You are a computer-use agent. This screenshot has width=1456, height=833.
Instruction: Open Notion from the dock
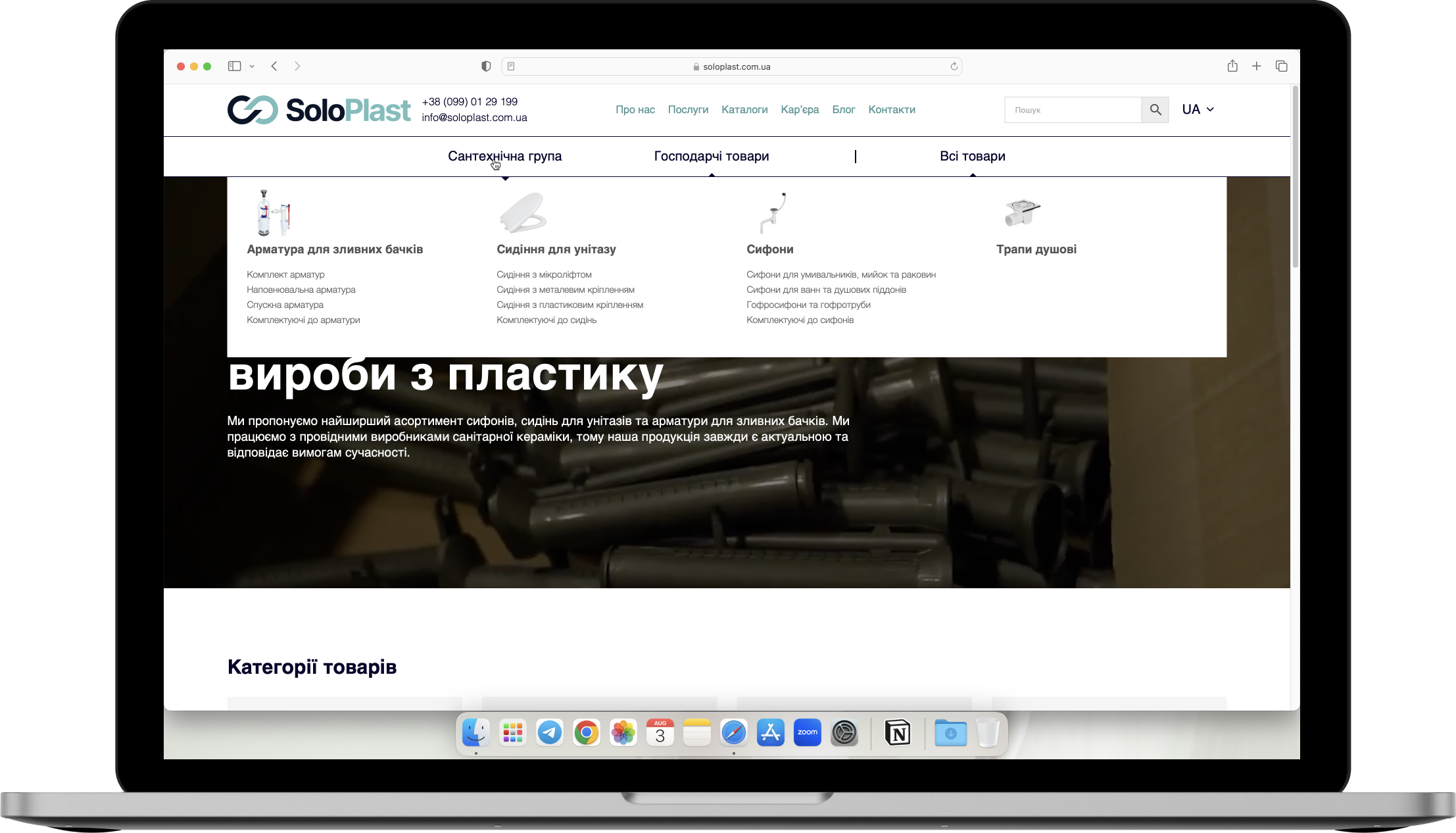898,732
